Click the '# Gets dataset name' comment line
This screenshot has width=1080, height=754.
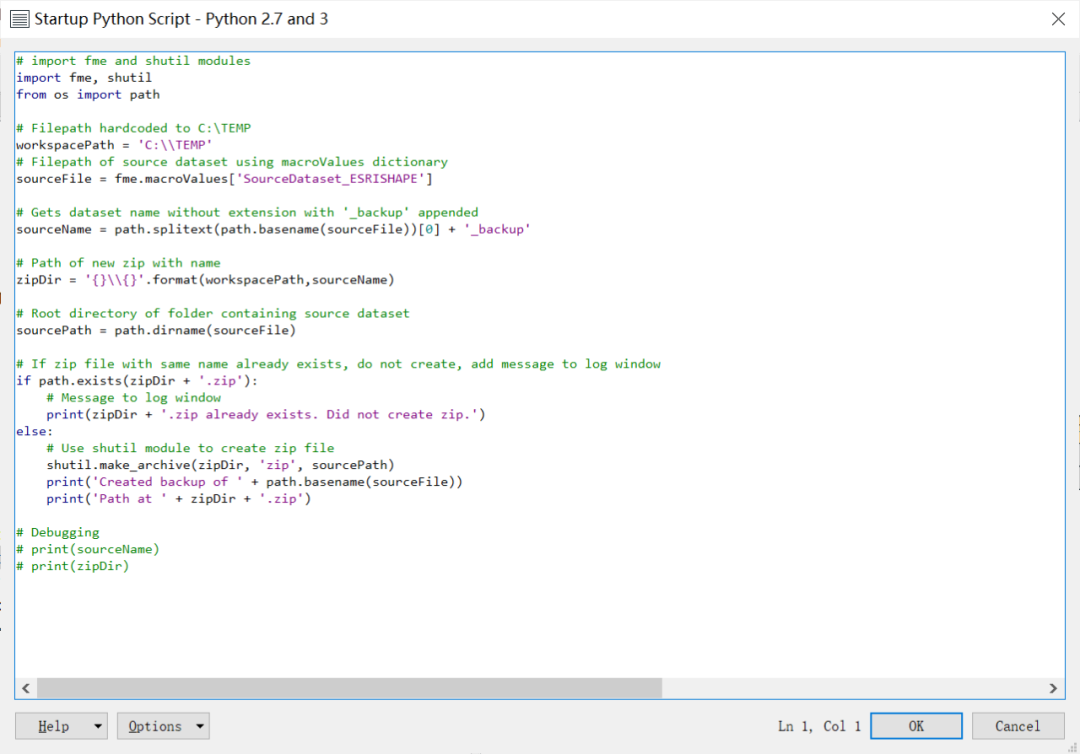point(247,212)
